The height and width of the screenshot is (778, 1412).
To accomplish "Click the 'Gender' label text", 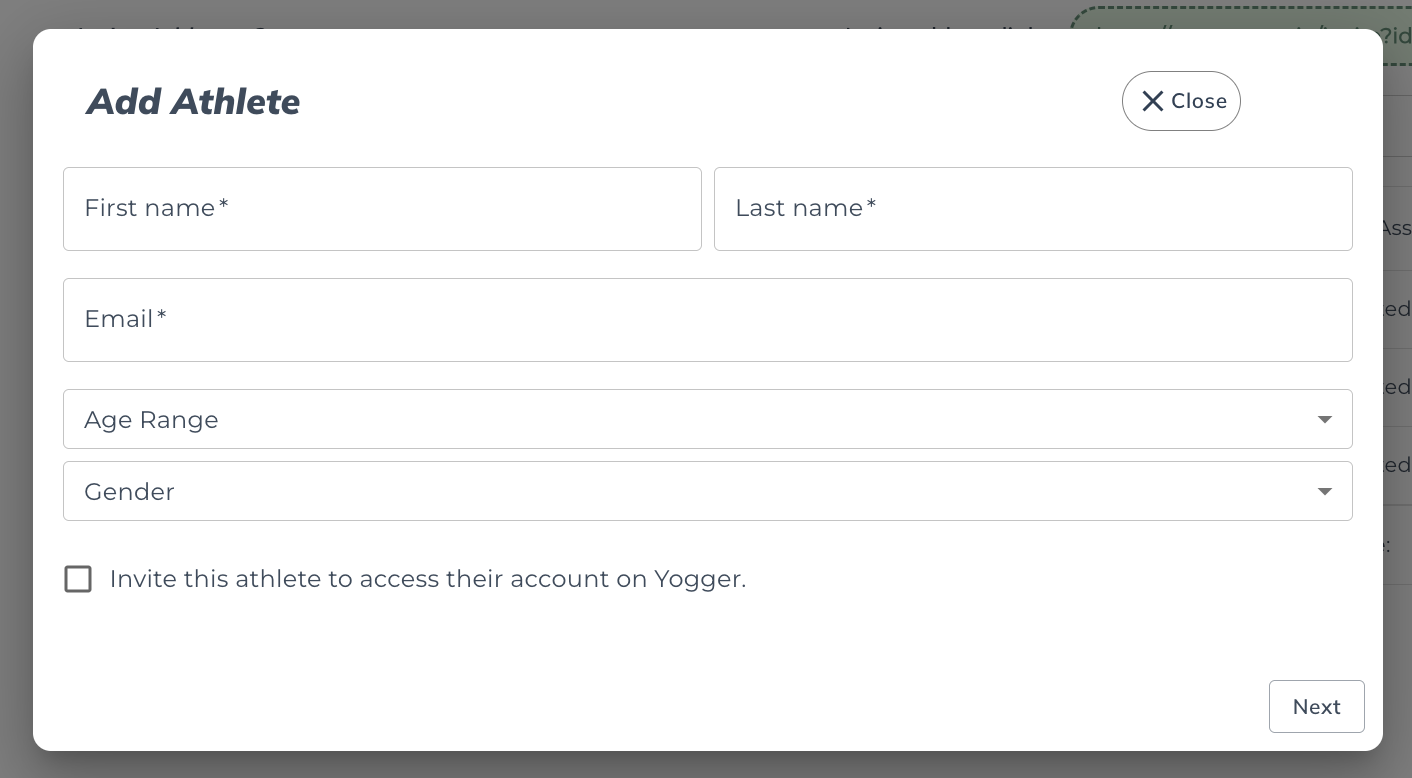I will point(129,492).
